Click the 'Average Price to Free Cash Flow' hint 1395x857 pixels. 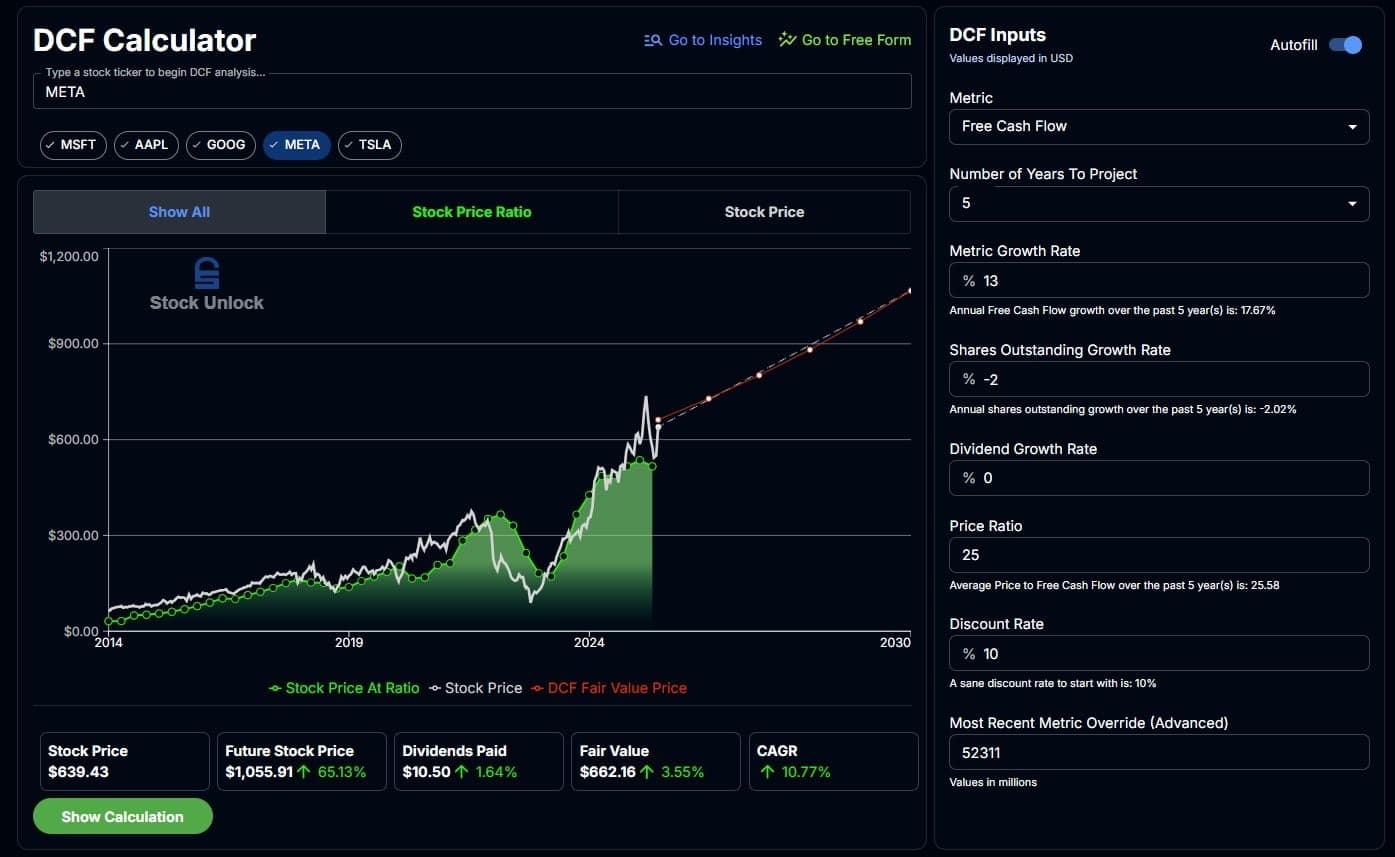[1114, 585]
